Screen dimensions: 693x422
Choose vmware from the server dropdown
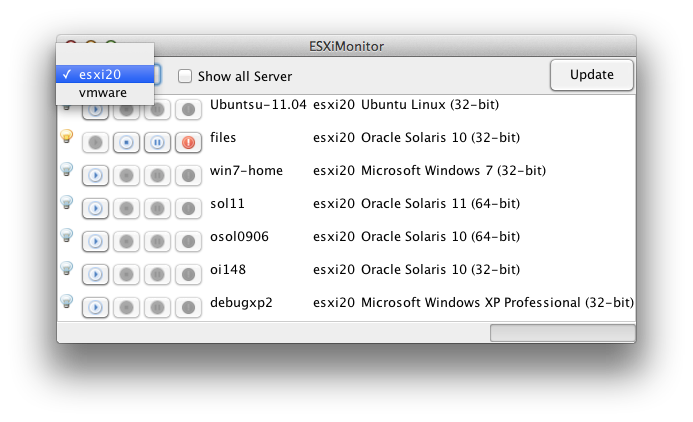[x=105, y=92]
